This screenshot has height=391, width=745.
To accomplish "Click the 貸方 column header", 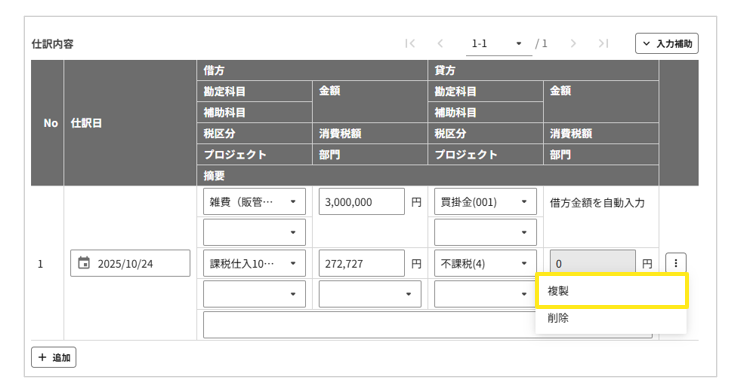I will [543, 70].
